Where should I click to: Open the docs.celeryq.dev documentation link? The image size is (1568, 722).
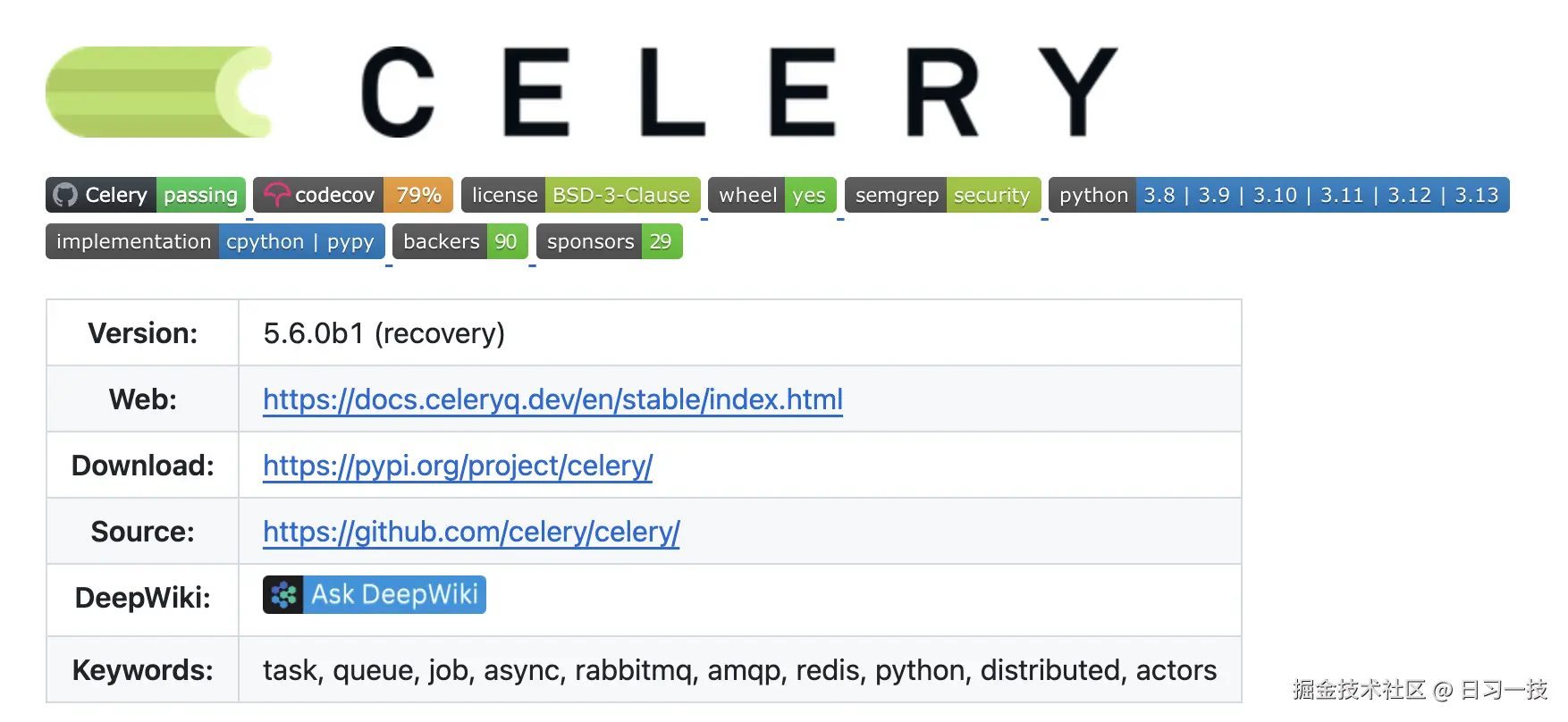pyautogui.click(x=552, y=399)
